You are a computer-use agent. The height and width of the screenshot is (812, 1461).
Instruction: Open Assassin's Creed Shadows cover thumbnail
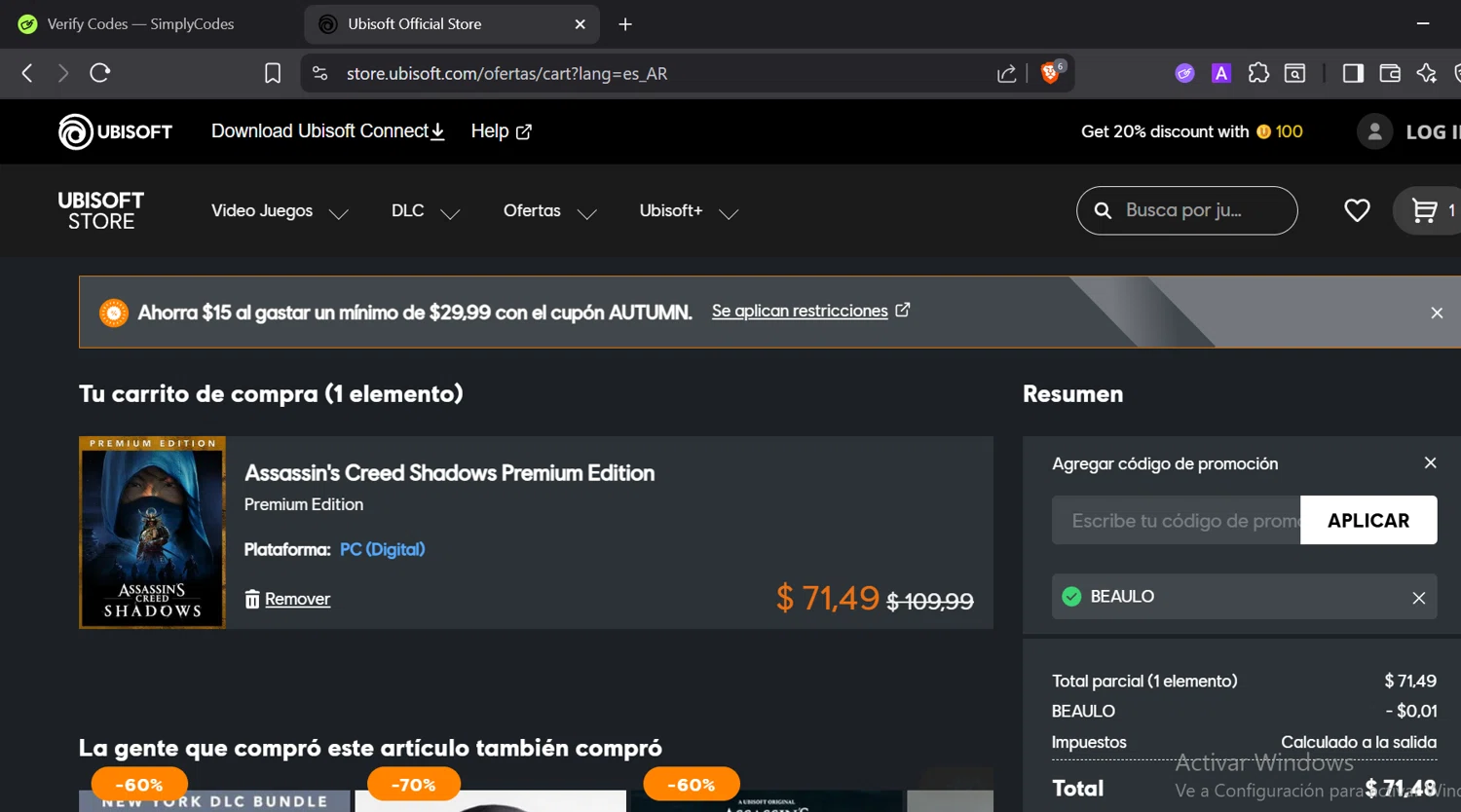click(x=152, y=533)
